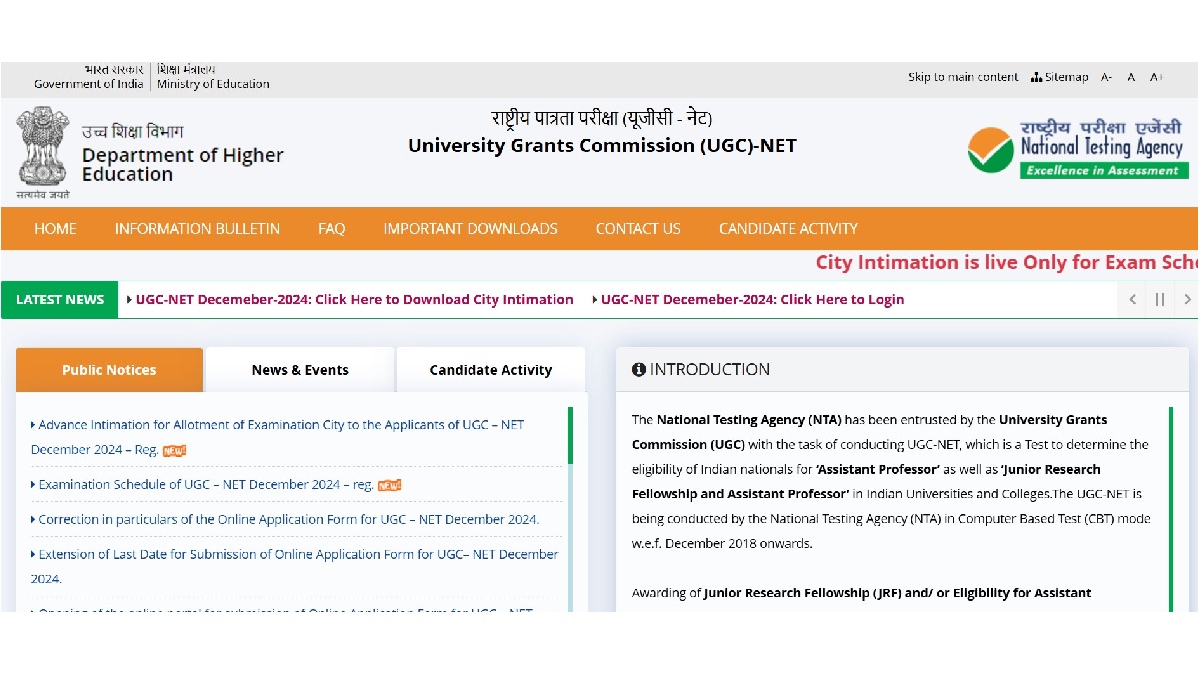Open the INFORMATION BULLETIN menu
Screen dimensions: 1200x675
coord(197,229)
